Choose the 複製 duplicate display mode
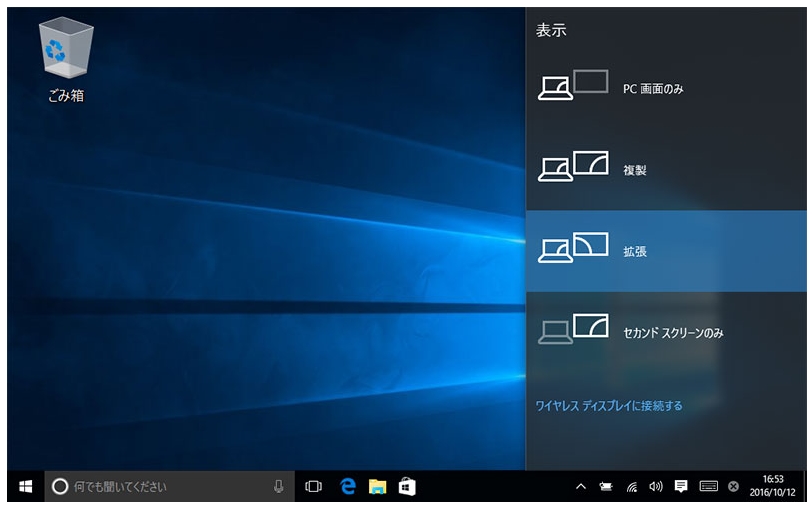The width and height of the screenshot is (812, 509). [x=666, y=170]
